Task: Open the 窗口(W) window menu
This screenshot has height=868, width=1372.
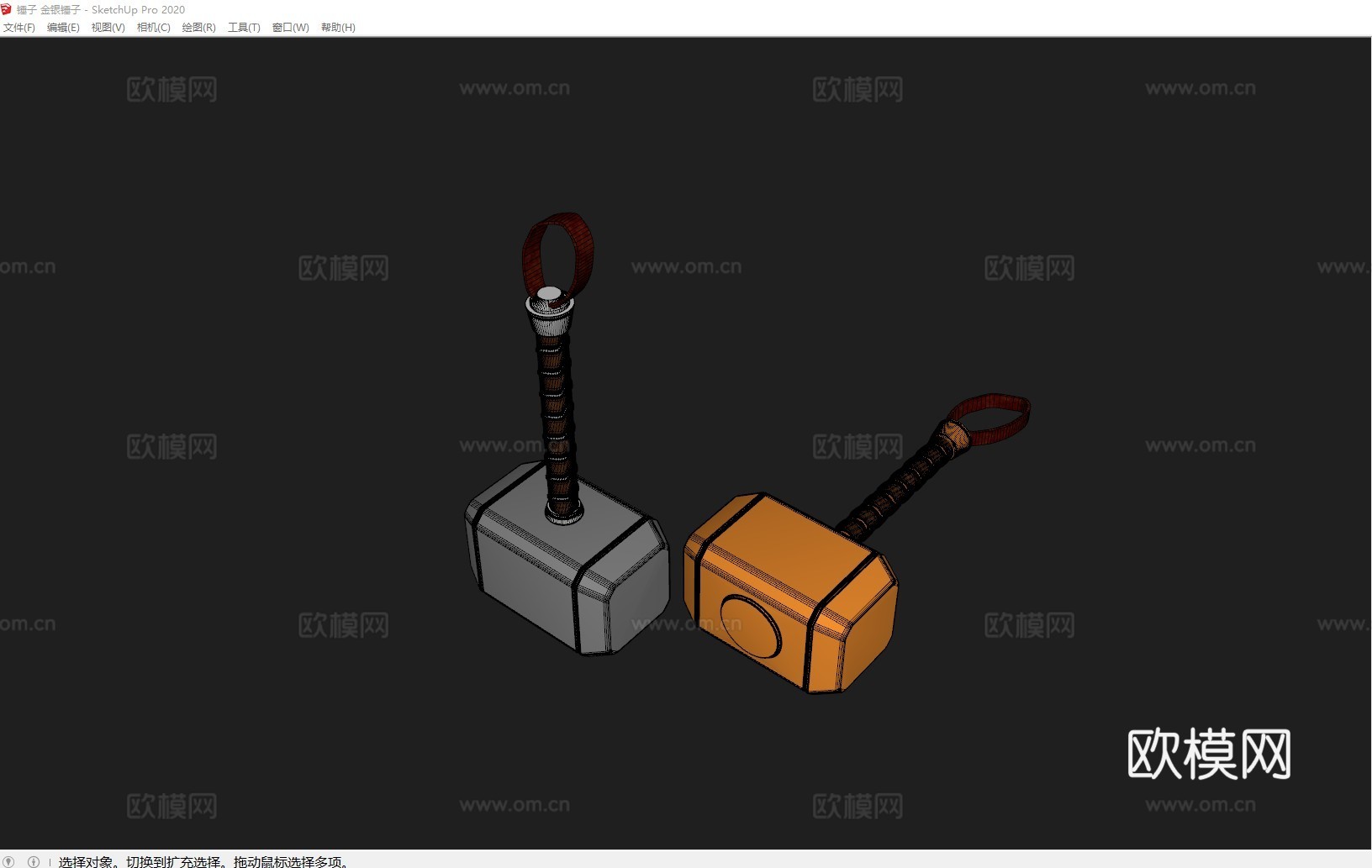Action: click(x=291, y=28)
